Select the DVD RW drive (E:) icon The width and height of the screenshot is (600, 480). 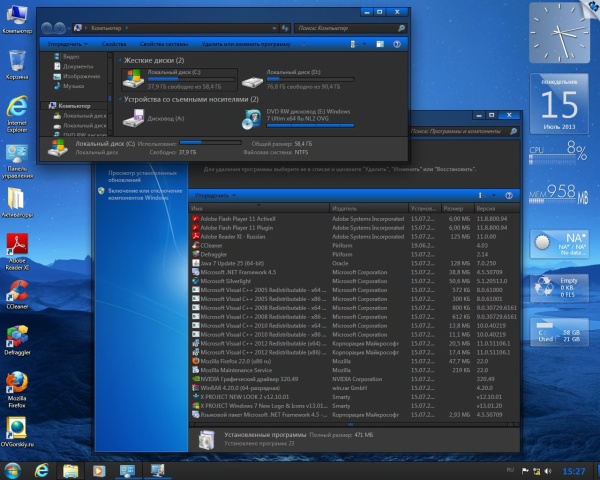click(x=254, y=119)
